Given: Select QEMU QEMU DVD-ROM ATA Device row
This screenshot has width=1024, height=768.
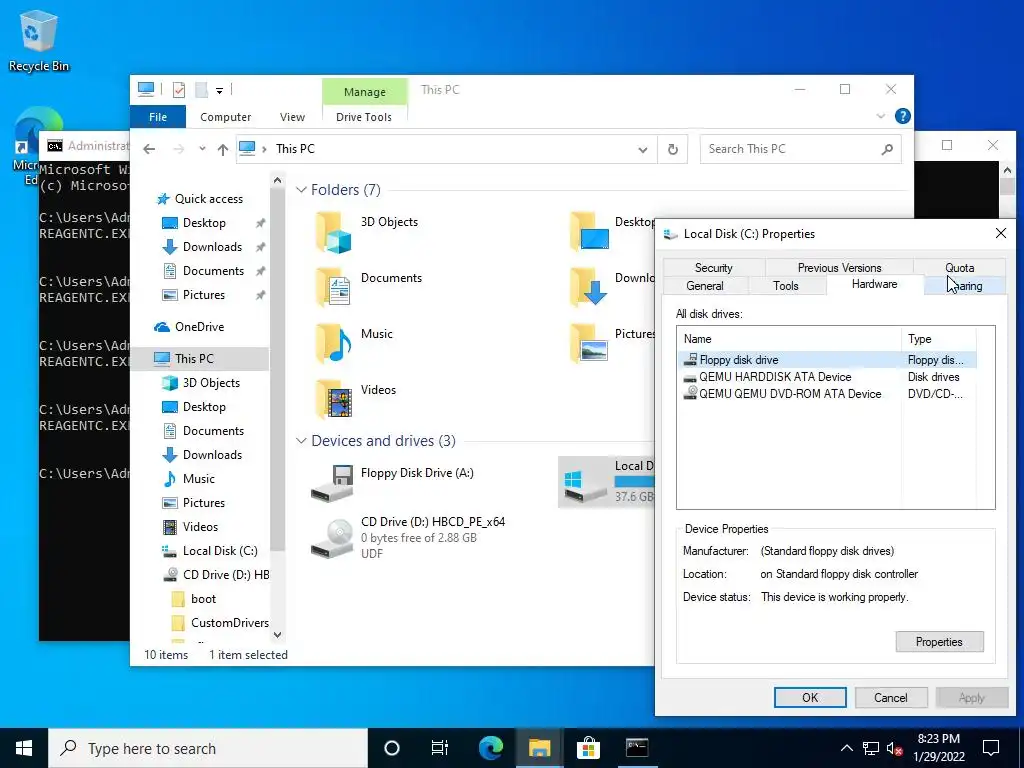Looking at the screenshot, I should pos(827,394).
